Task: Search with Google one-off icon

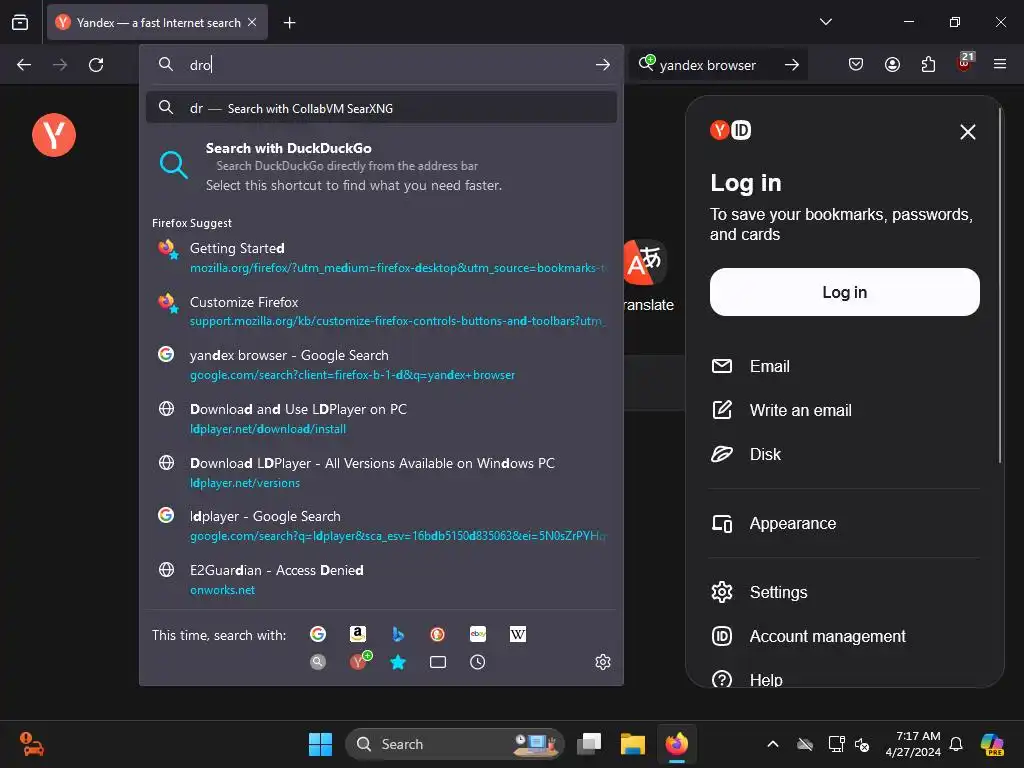Action: point(317,634)
